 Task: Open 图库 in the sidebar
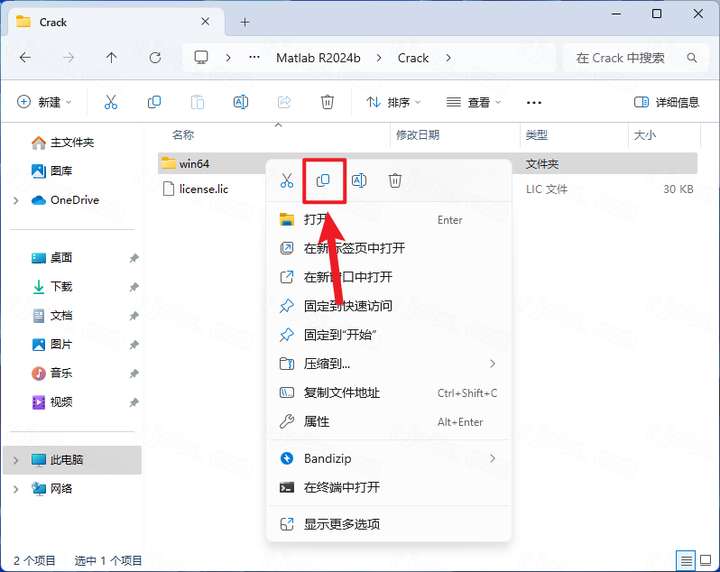coord(52,171)
